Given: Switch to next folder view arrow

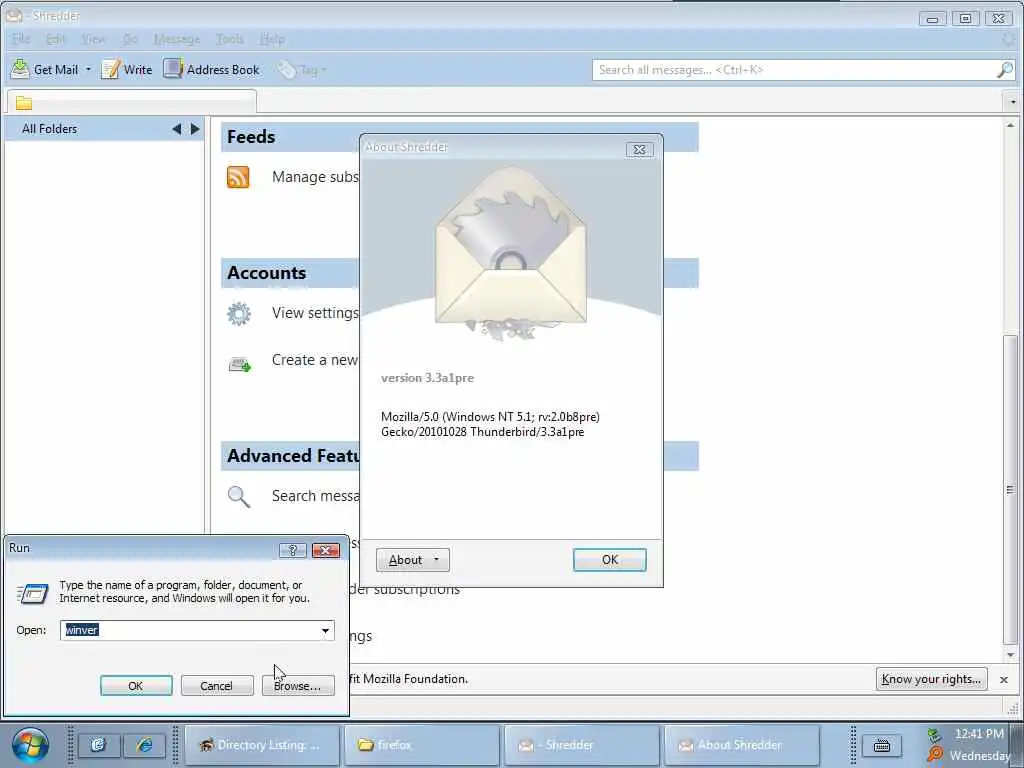Looking at the screenshot, I should (195, 129).
